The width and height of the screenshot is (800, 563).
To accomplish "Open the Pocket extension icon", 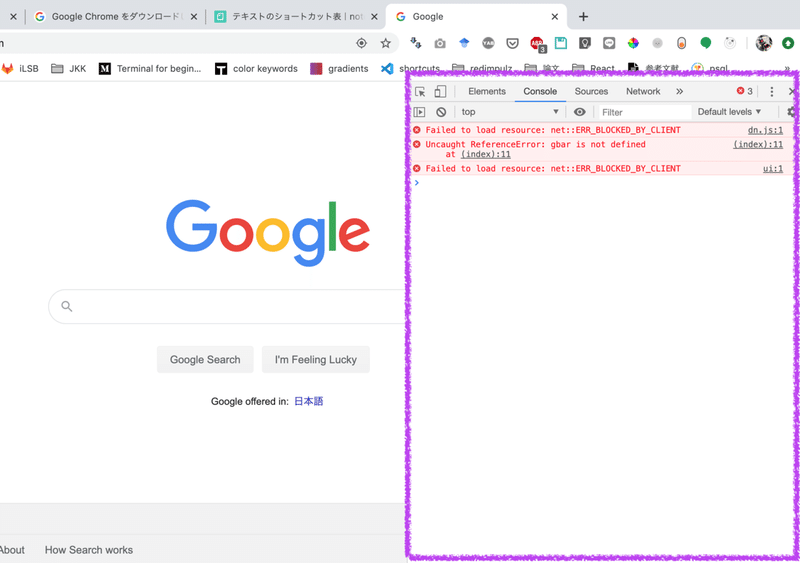I will (512, 43).
